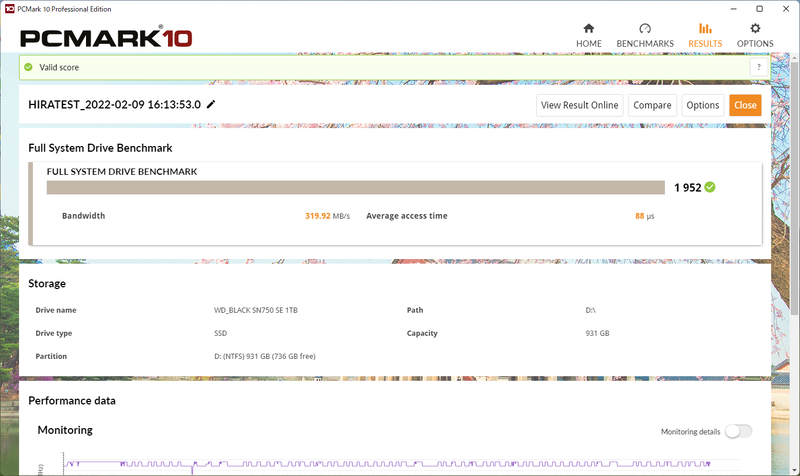Viewport: 800px width, 476px height.
Task: Click the Compare button
Action: 652,105
